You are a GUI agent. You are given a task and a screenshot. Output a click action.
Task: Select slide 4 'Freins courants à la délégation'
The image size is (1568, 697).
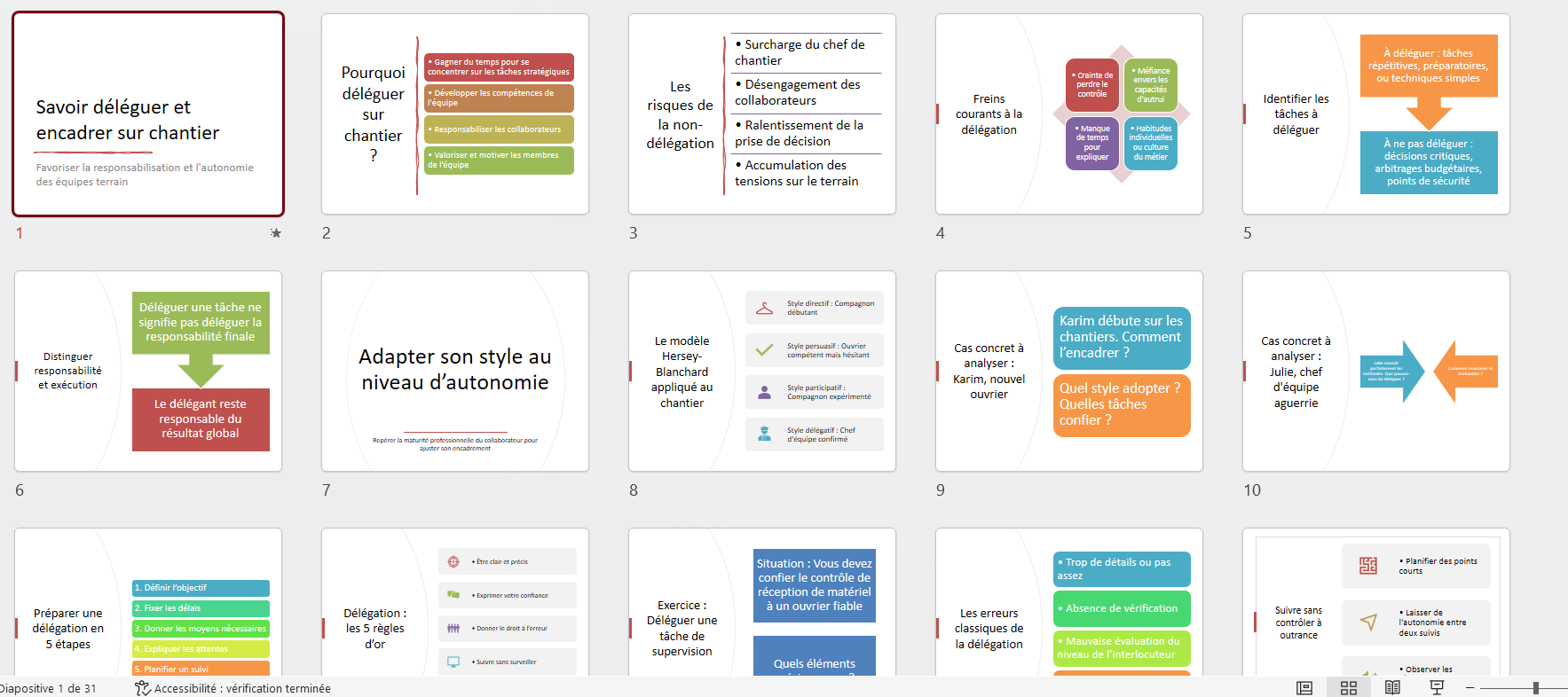click(1068, 114)
